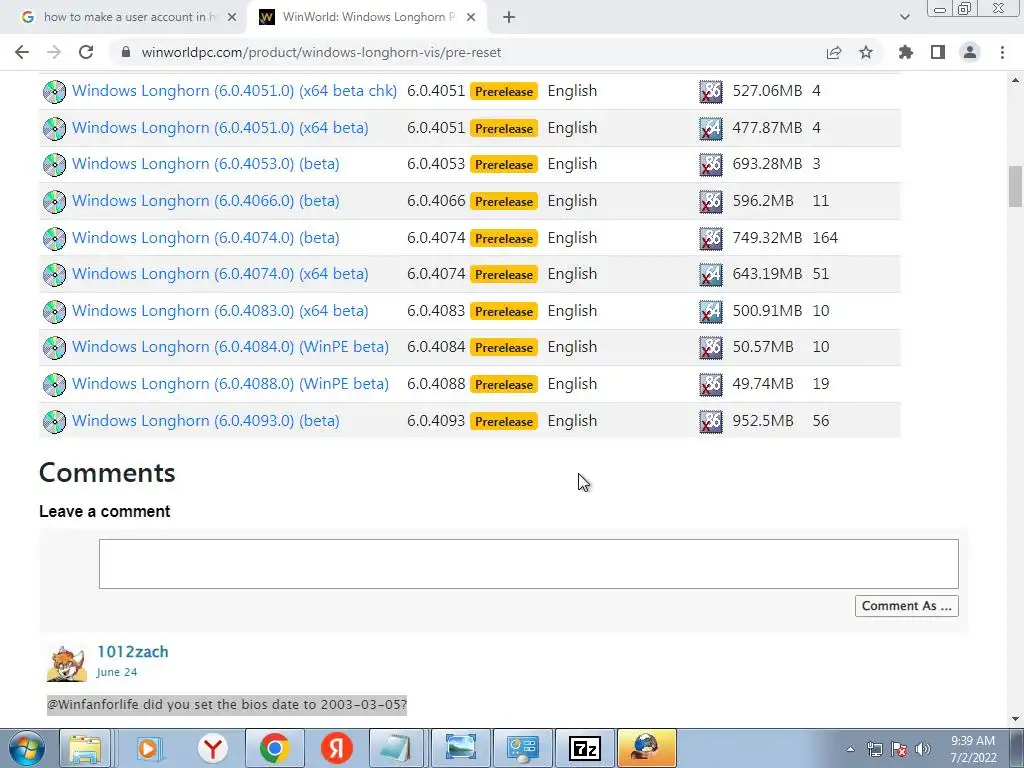Open the tab search chevron
The image size is (1024, 768).
(x=904, y=17)
